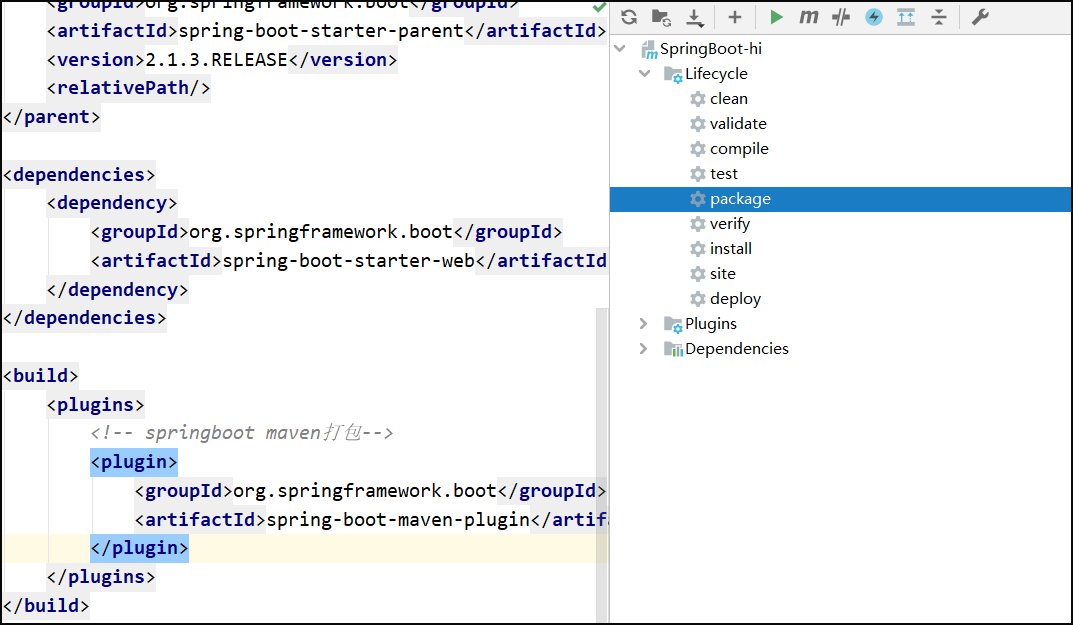Select the test lifecycle goal
The height and width of the screenshot is (625, 1073).
(723, 174)
